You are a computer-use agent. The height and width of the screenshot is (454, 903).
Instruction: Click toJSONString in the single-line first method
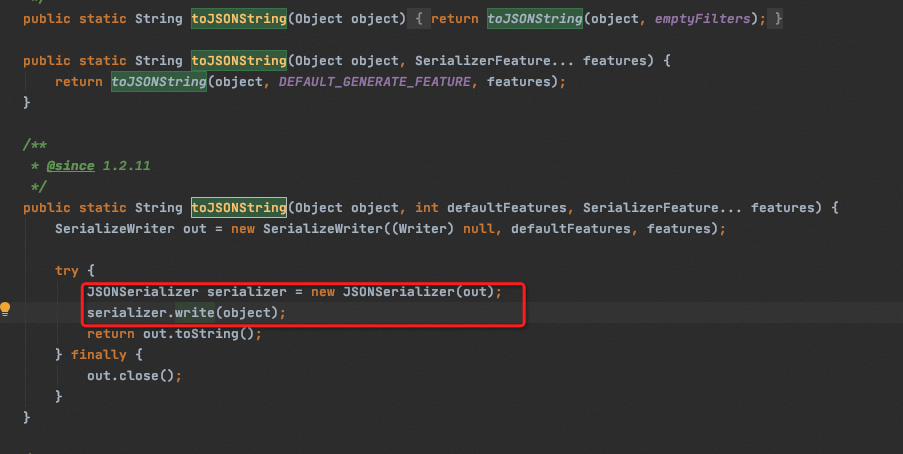(x=239, y=19)
